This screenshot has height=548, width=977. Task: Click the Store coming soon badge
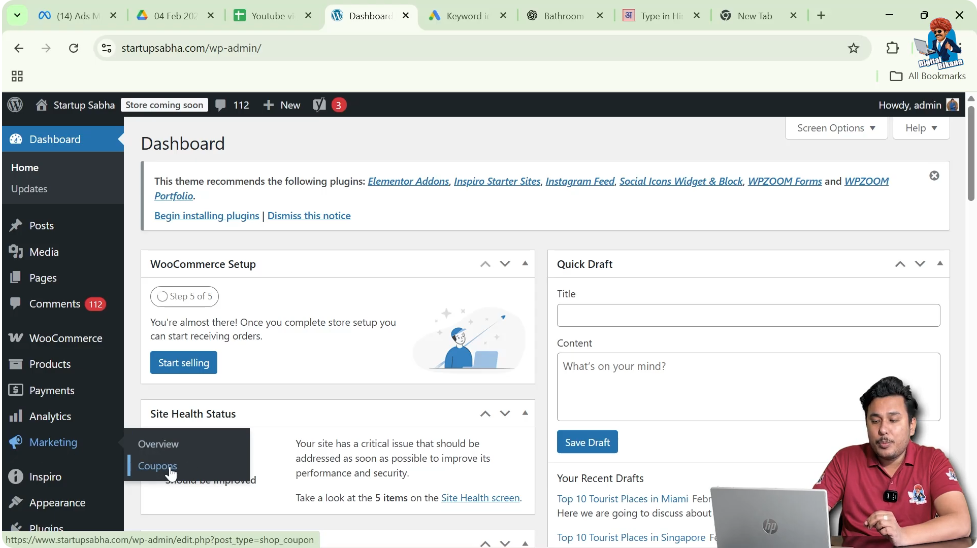[x=164, y=105]
